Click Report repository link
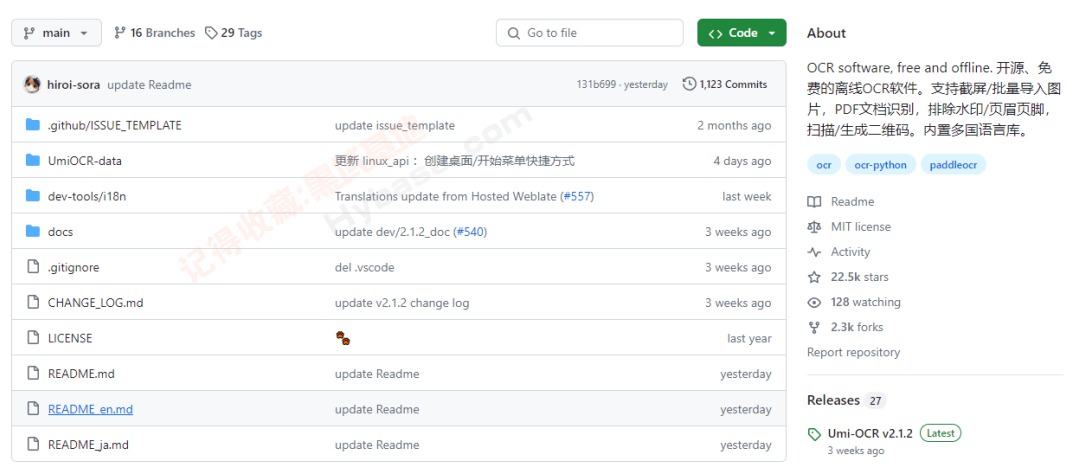 853,353
